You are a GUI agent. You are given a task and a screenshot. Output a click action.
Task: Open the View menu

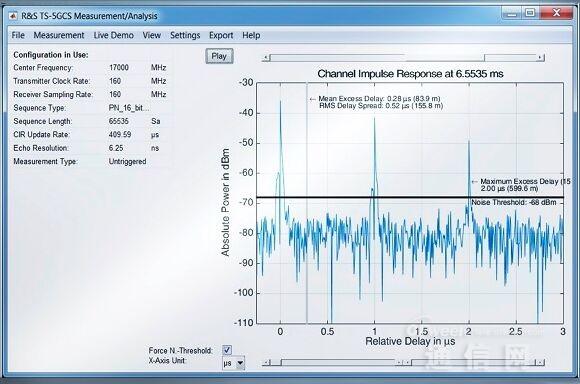(x=152, y=35)
